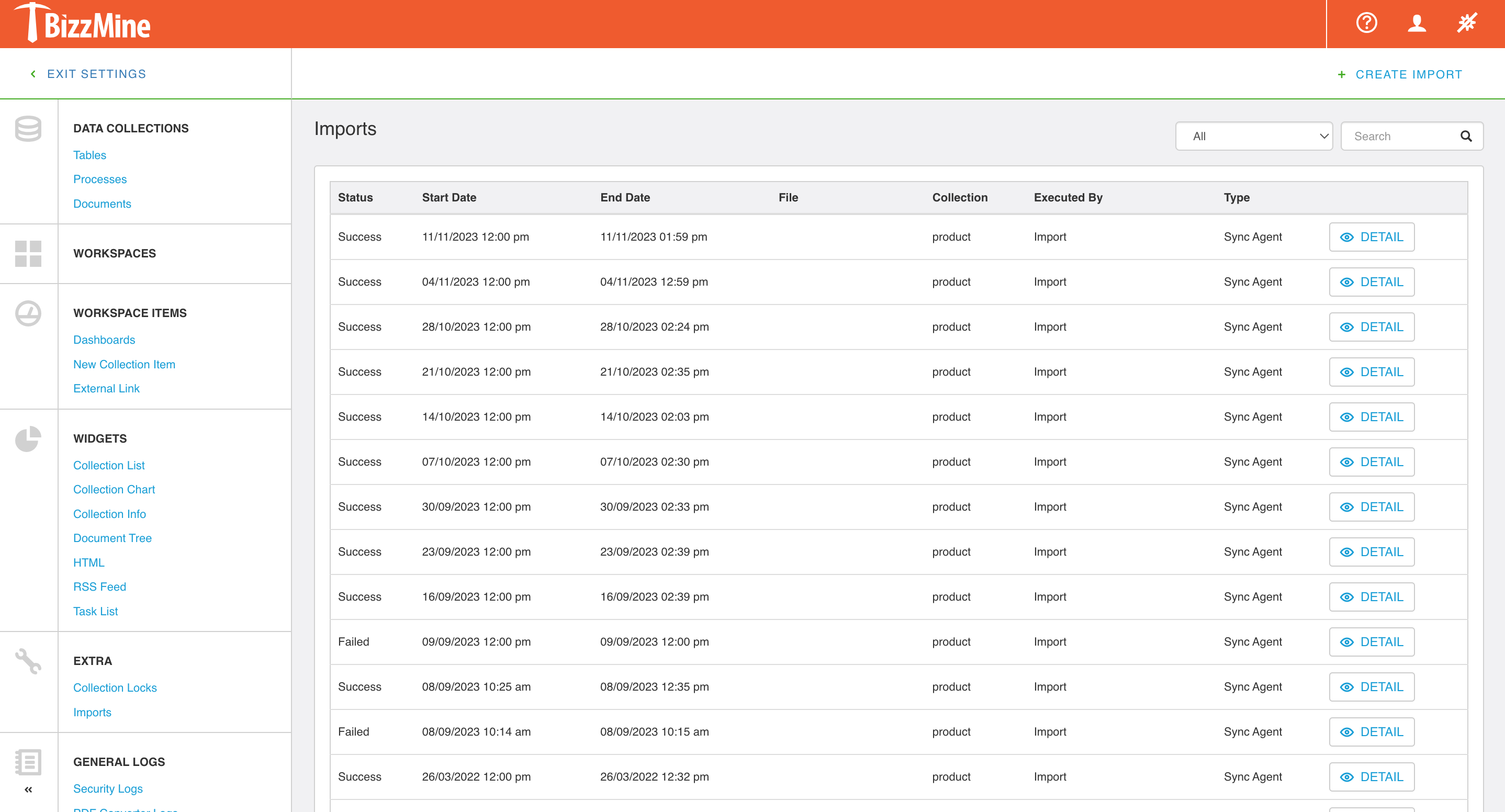Open the Data Collections database icon

click(x=28, y=129)
